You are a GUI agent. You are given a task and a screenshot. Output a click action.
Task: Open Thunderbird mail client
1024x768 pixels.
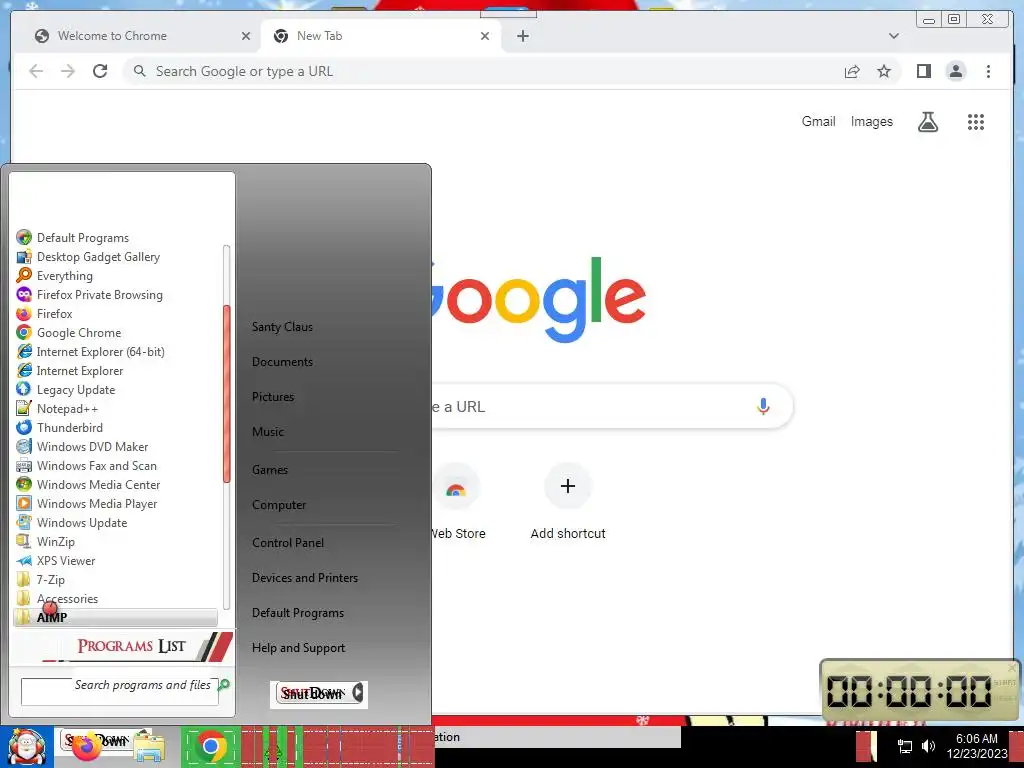click(x=59, y=427)
